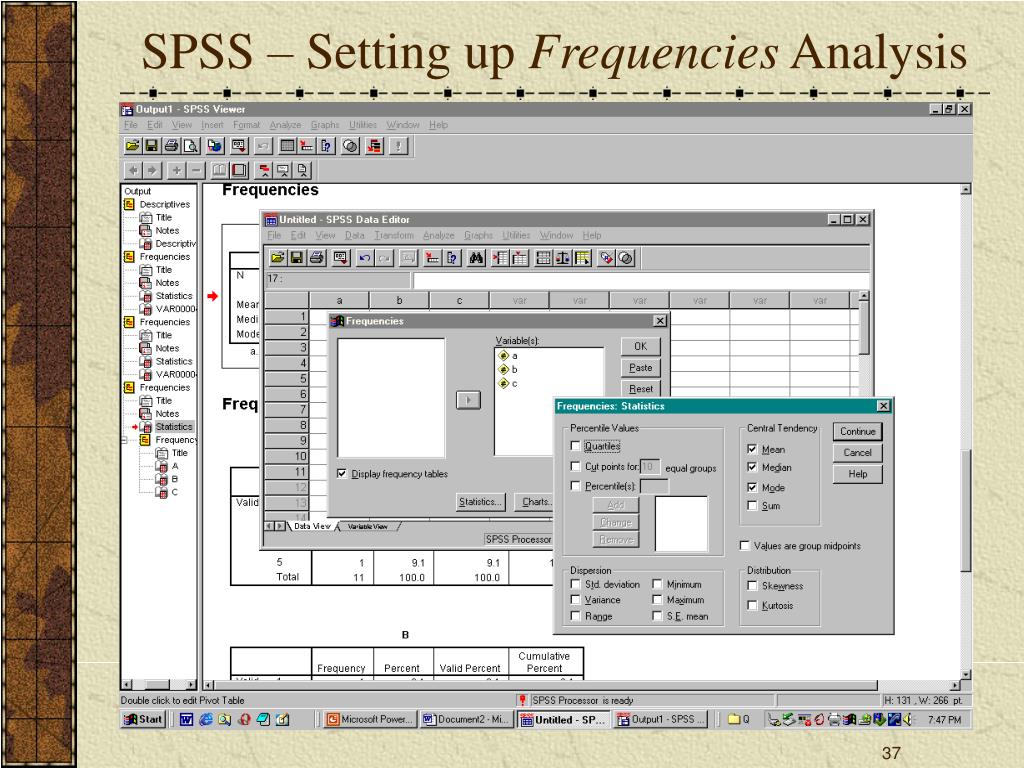1024x768 pixels.
Task: Uncheck the Mode checkbox
Action: point(752,487)
